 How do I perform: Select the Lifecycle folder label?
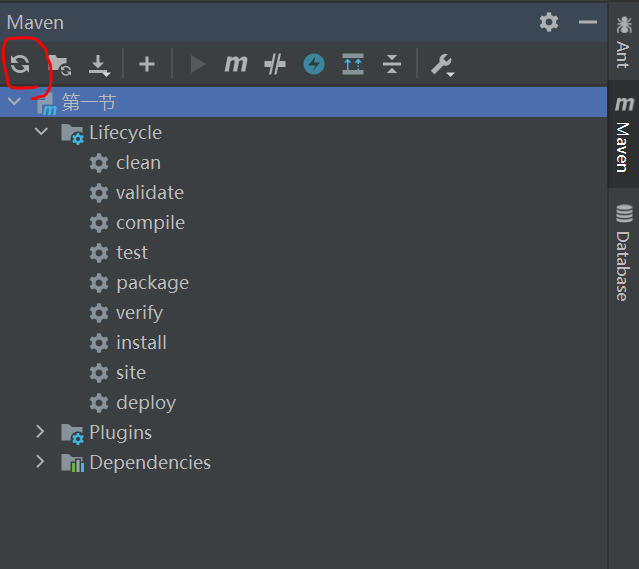coord(126,133)
